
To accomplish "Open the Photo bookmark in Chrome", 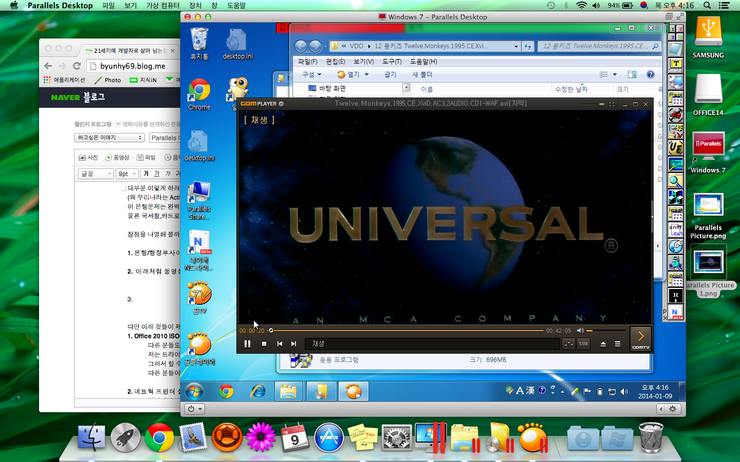I will 108,80.
